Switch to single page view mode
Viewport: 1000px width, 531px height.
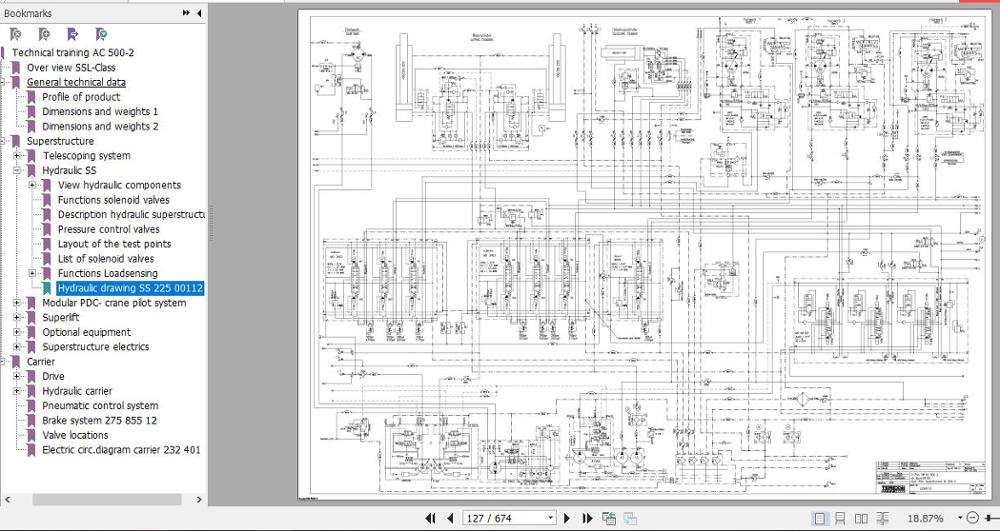tap(820, 518)
